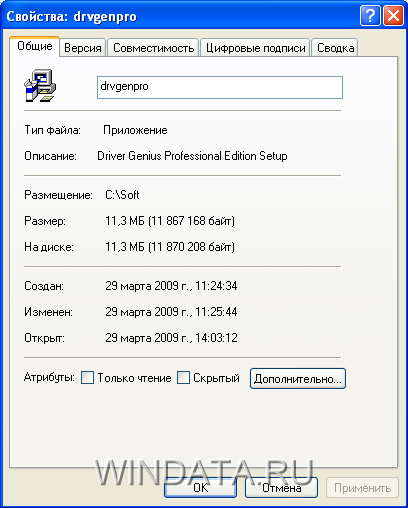Click the dialog title bar Свойства: drvgenpro

pos(180,16)
